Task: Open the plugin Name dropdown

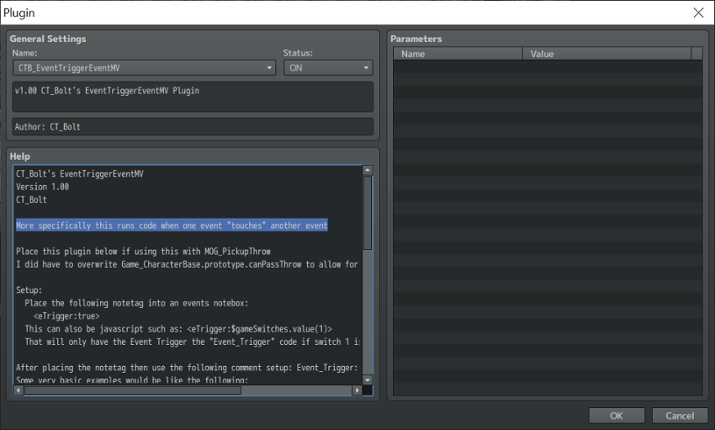Action: point(144,68)
